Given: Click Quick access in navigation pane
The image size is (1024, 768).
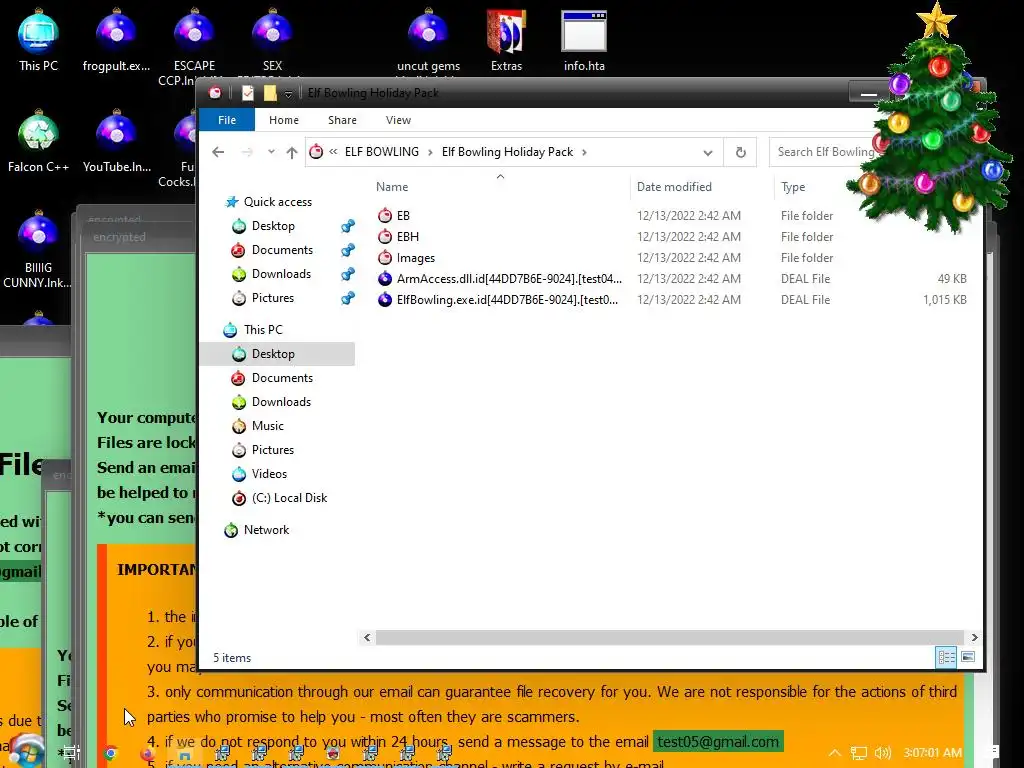Looking at the screenshot, I should (277, 202).
